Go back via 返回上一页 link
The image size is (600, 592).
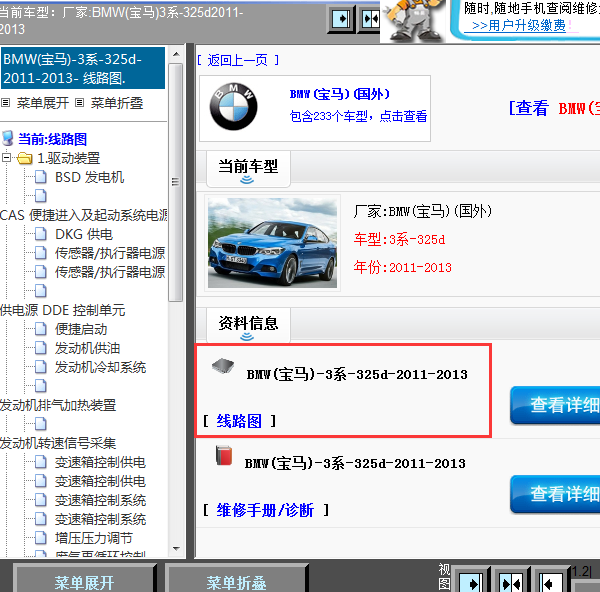click(237, 60)
